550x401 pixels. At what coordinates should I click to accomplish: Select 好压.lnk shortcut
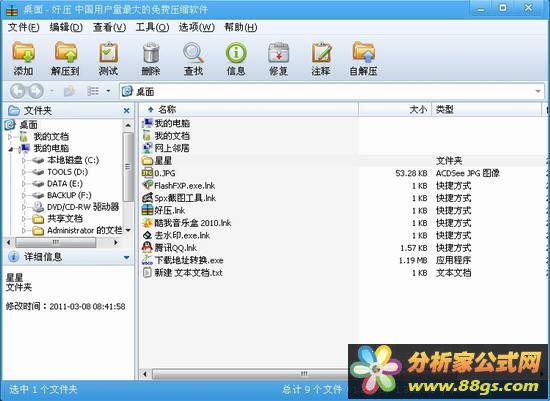point(170,210)
